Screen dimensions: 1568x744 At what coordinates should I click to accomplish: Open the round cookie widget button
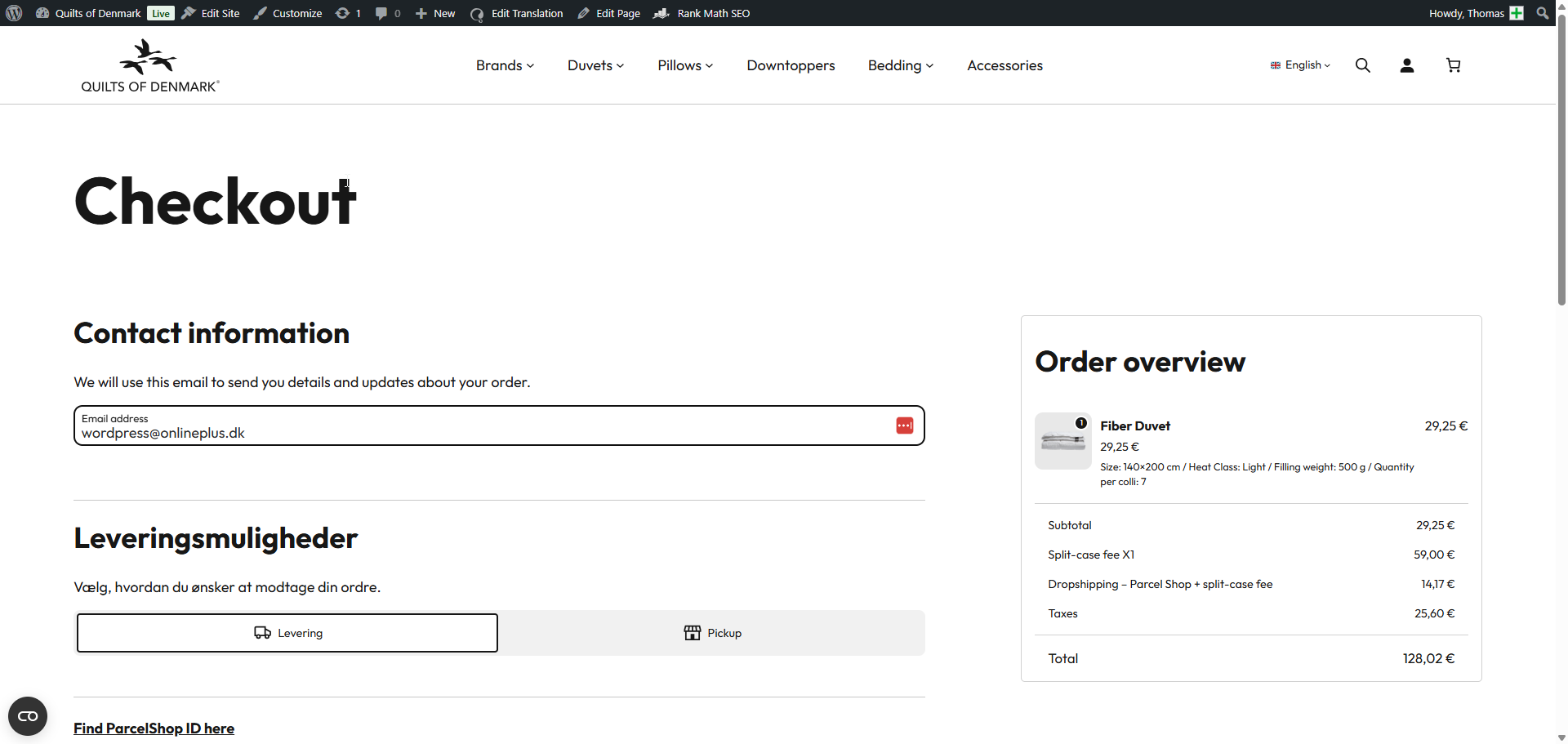coord(28,716)
